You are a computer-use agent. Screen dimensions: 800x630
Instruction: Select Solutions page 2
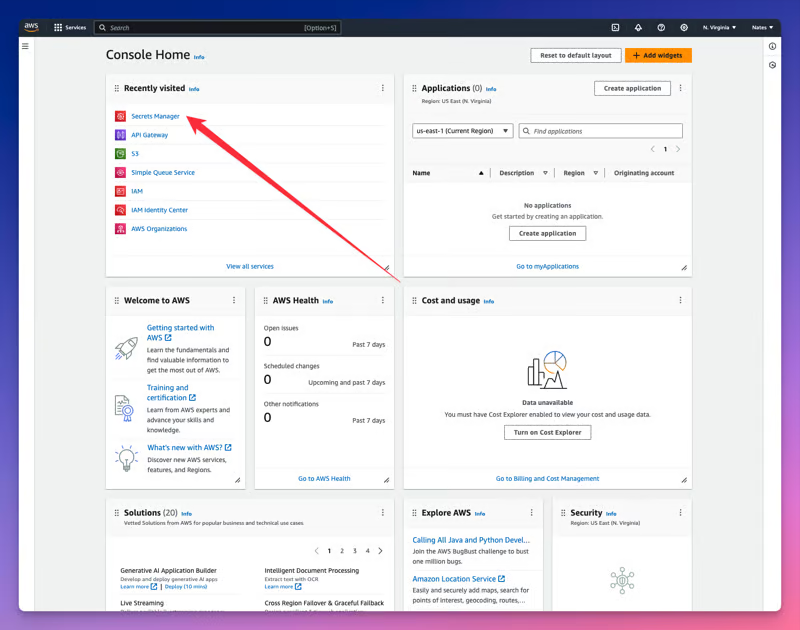pyautogui.click(x=342, y=551)
